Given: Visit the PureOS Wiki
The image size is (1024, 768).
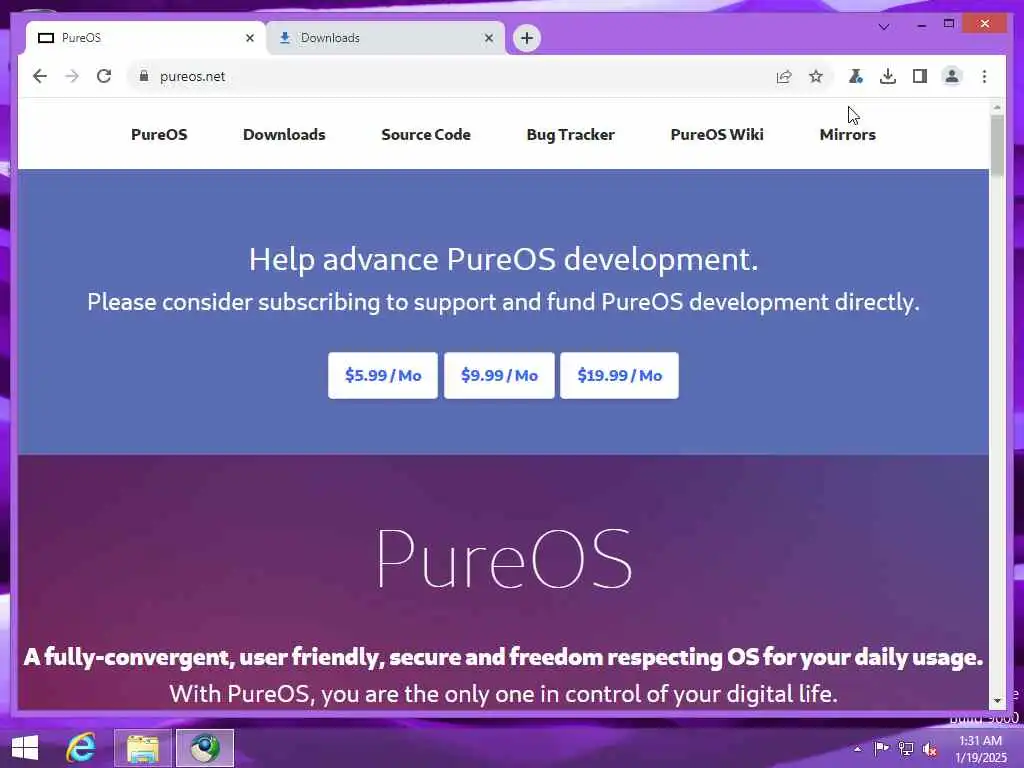Looking at the screenshot, I should 717,135.
